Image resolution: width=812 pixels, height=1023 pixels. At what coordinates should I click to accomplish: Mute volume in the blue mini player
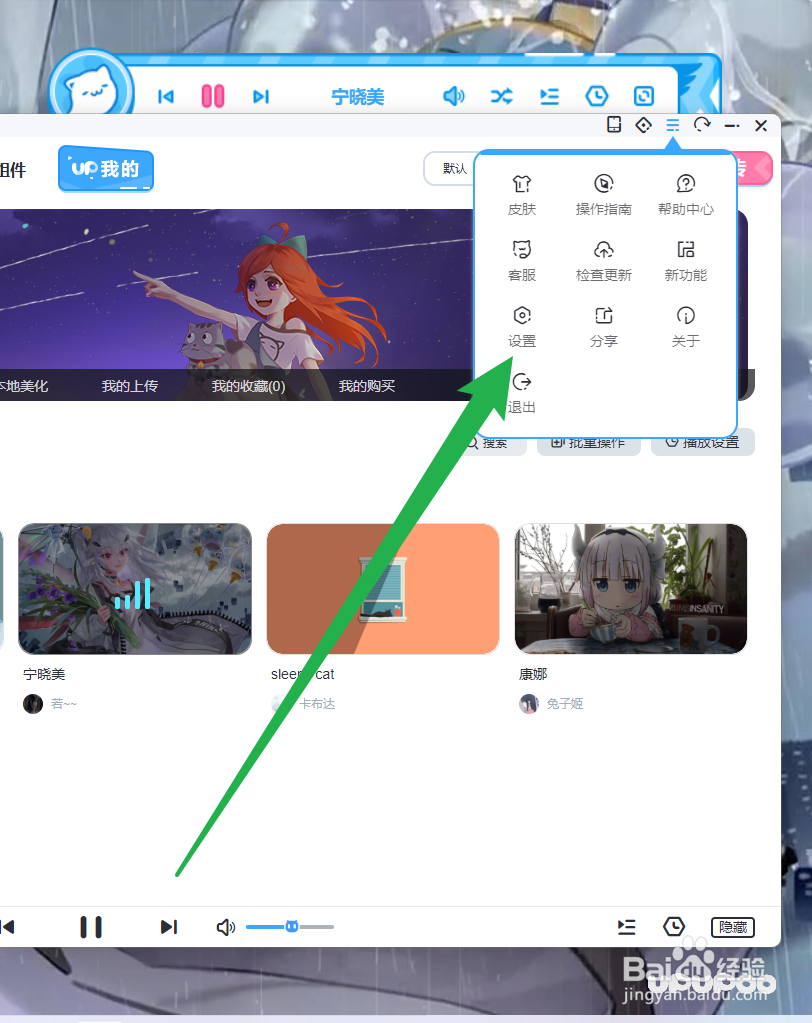[x=454, y=97]
